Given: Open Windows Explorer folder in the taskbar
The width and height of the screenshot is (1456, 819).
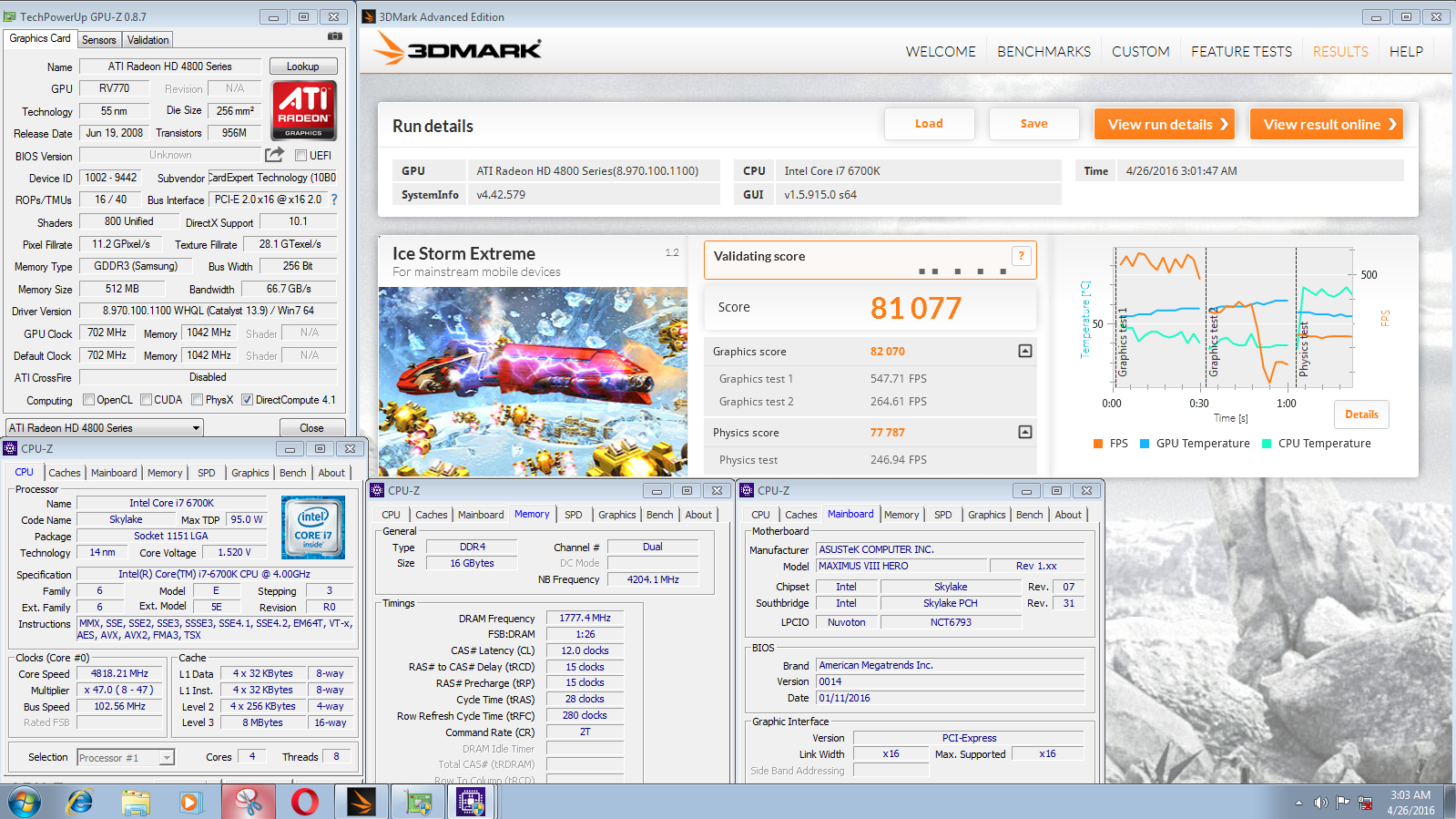Looking at the screenshot, I should pyautogui.click(x=136, y=802).
